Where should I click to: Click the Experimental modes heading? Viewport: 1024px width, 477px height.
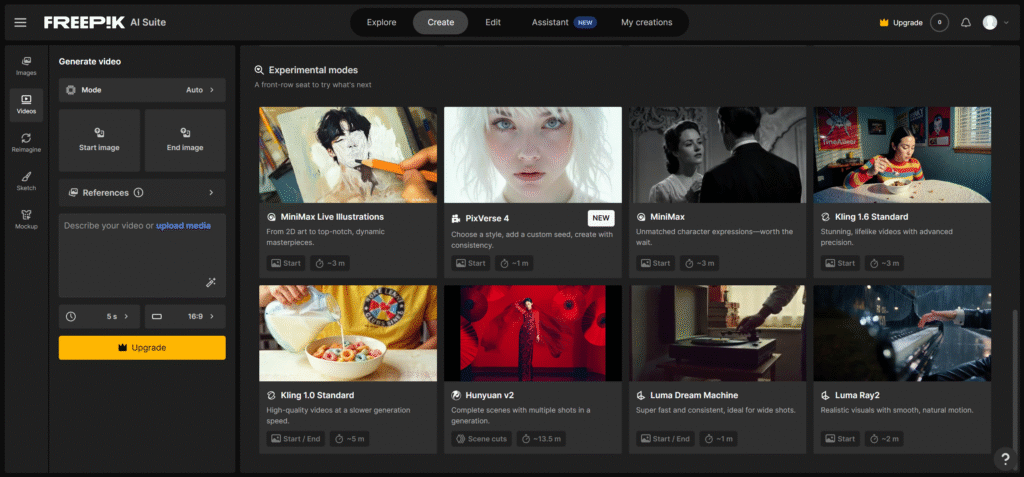(313, 70)
